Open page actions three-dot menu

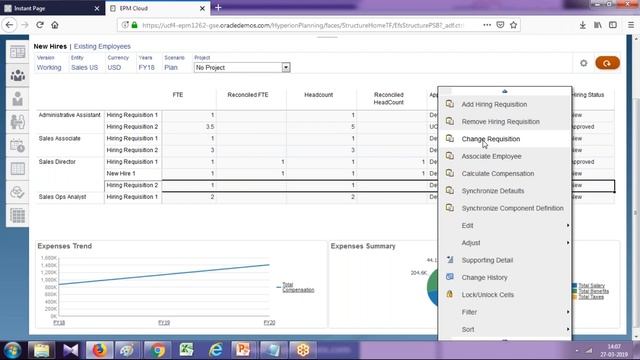click(487, 25)
